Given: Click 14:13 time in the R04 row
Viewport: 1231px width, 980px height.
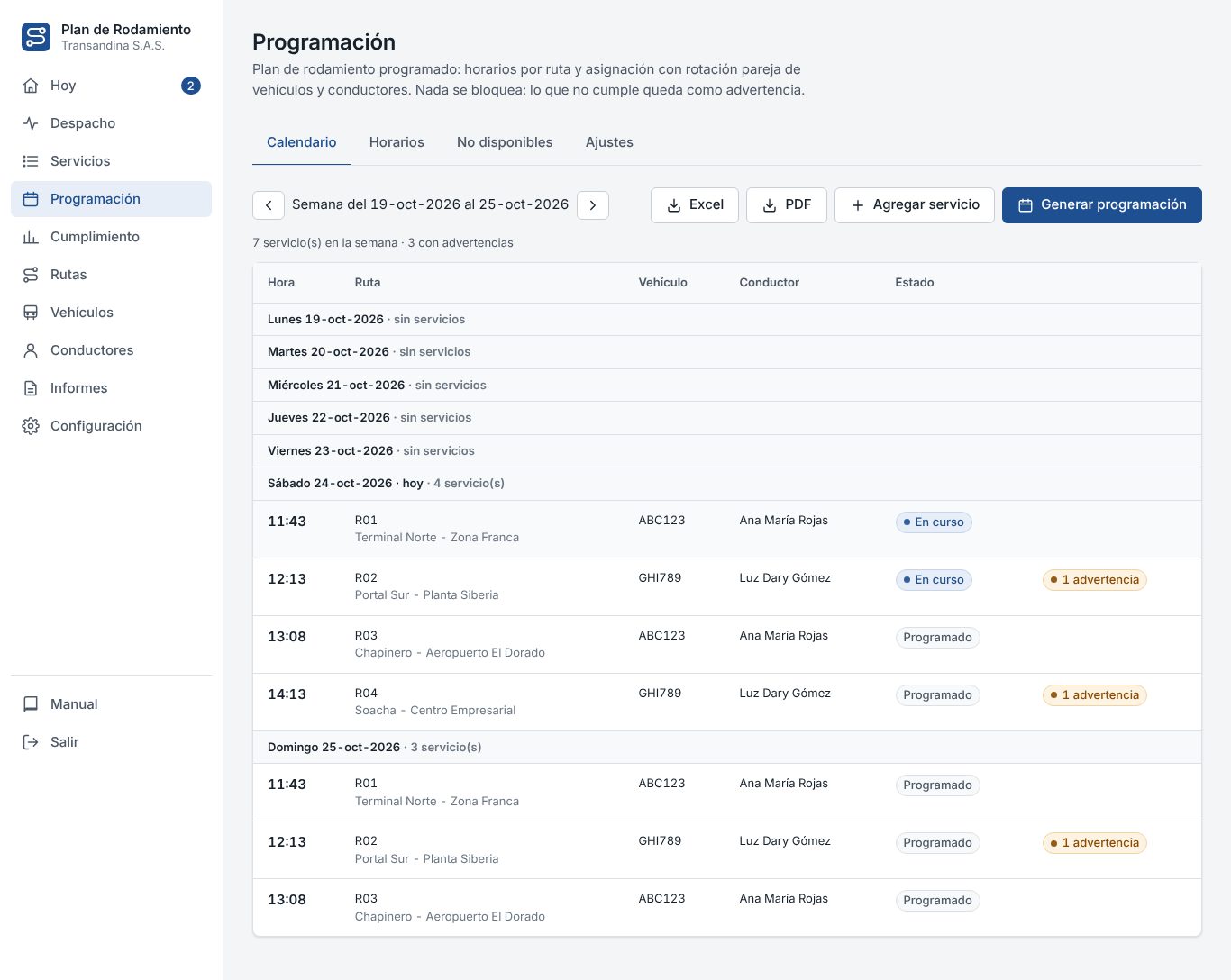Looking at the screenshot, I should pyautogui.click(x=287, y=694).
